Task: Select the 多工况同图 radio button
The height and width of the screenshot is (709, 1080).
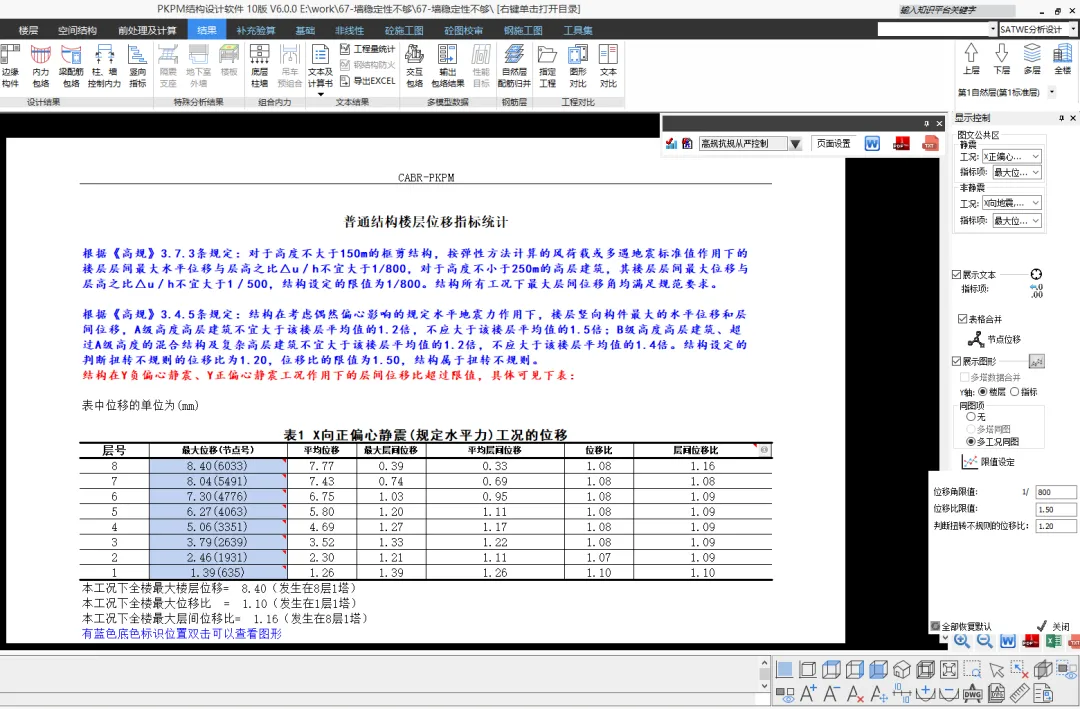Action: (970, 442)
